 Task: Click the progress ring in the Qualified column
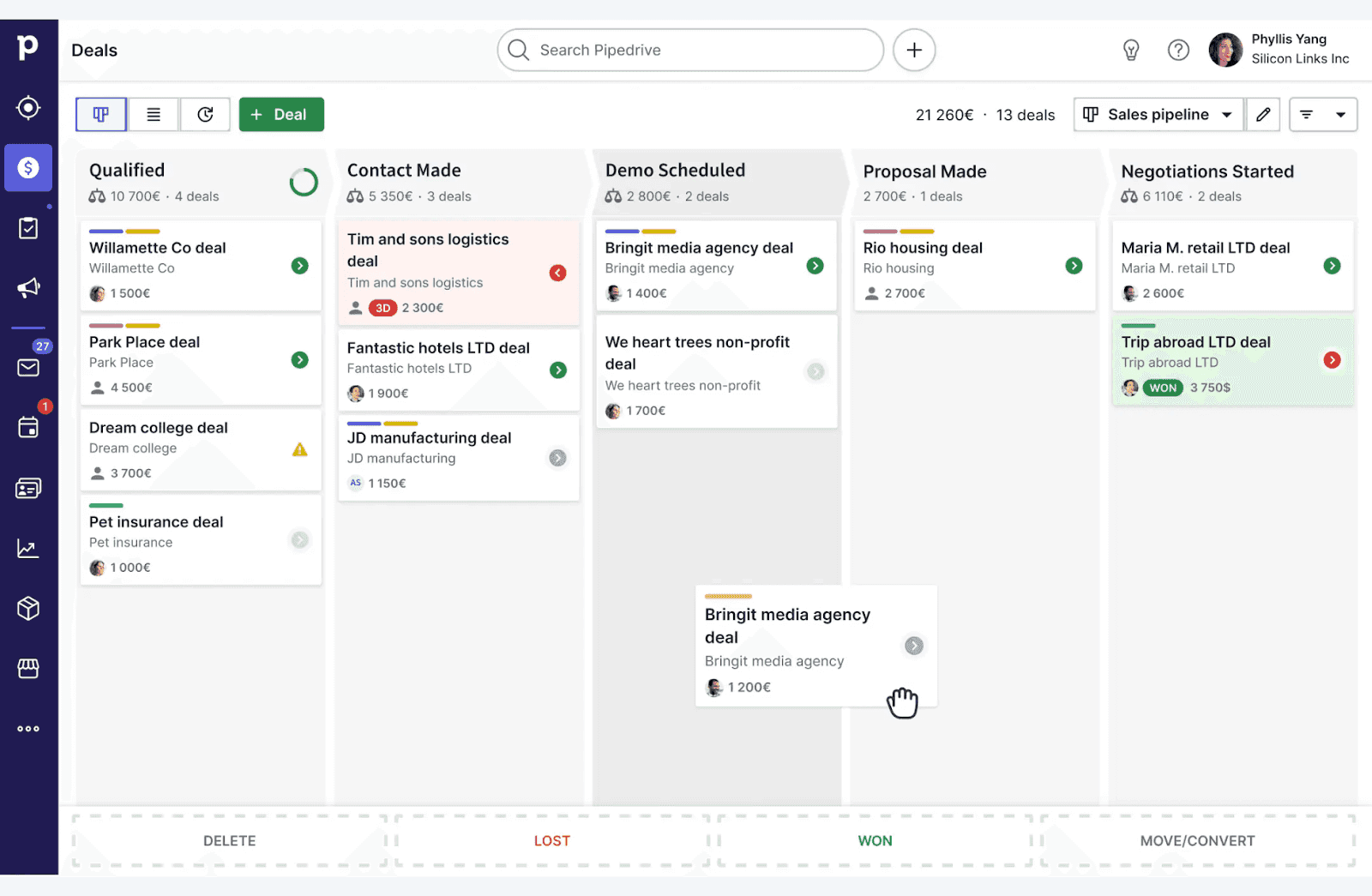point(304,183)
